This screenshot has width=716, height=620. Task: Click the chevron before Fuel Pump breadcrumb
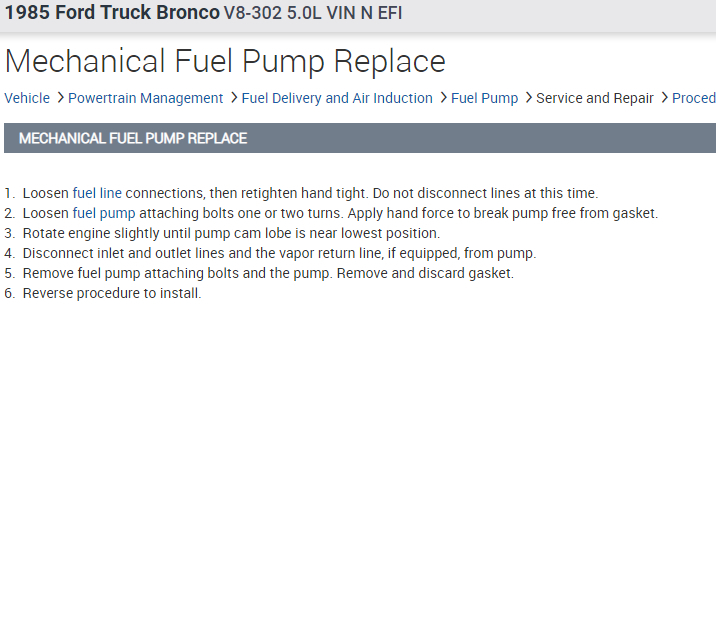pos(443,98)
